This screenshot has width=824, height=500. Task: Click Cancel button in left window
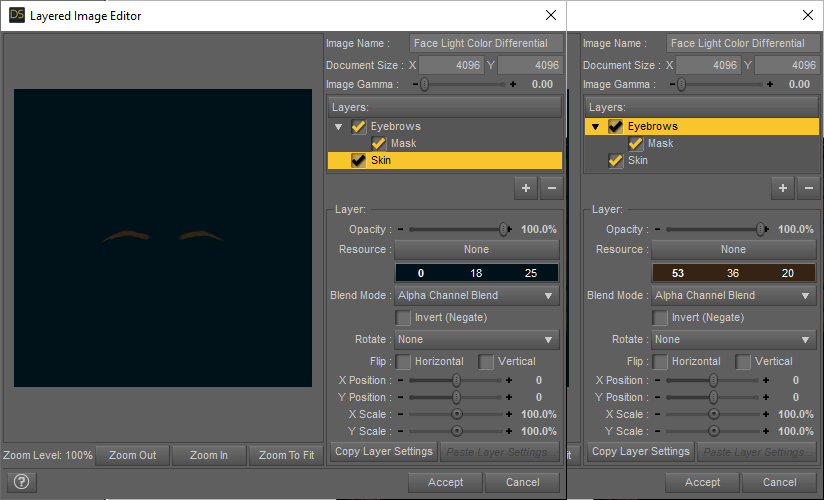pyautogui.click(x=522, y=482)
